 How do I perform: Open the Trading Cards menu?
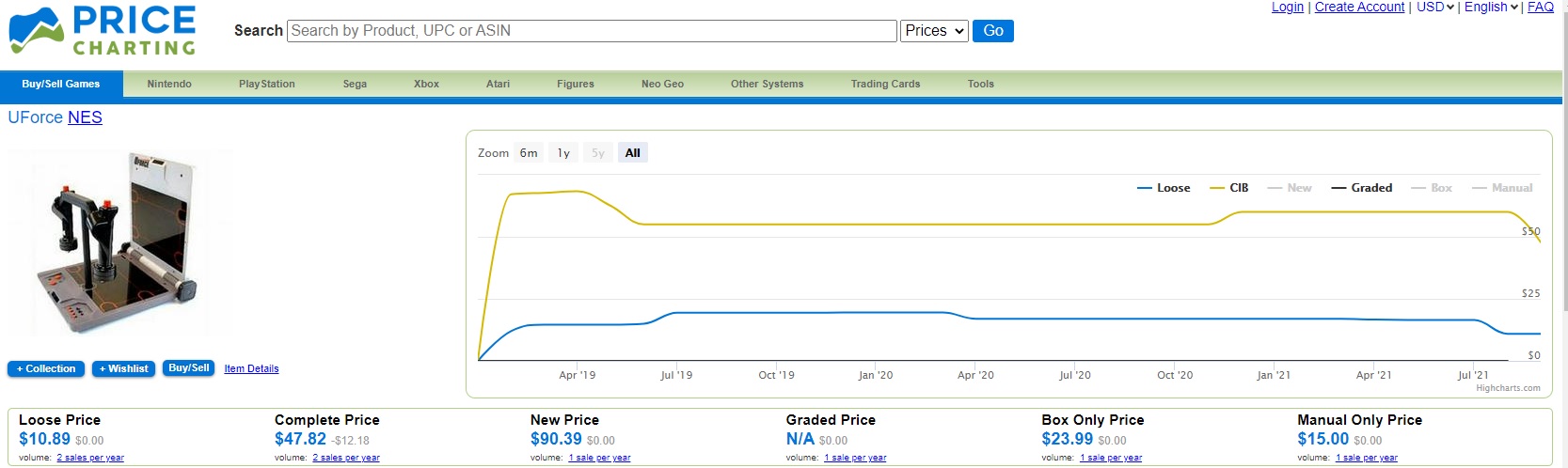[885, 84]
